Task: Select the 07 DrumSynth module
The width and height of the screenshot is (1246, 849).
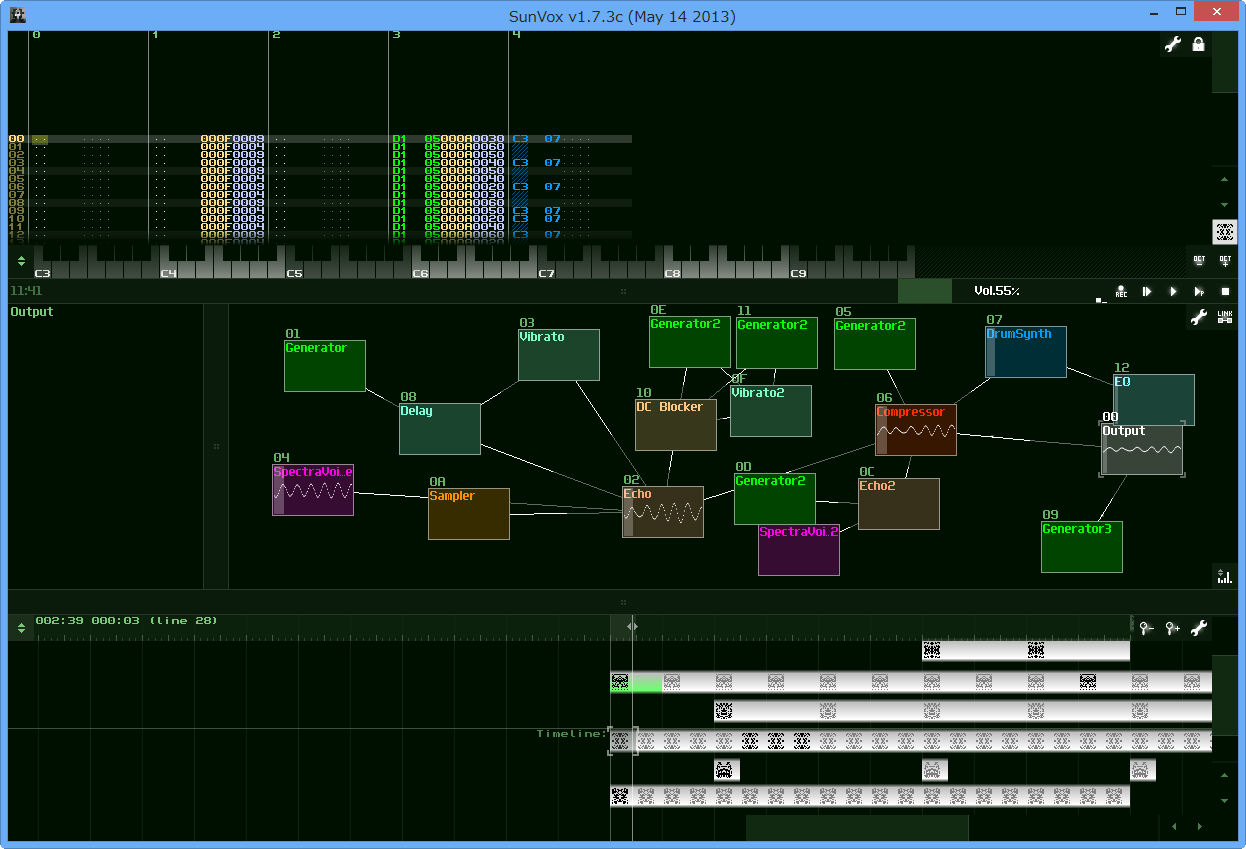Action: click(x=1026, y=352)
